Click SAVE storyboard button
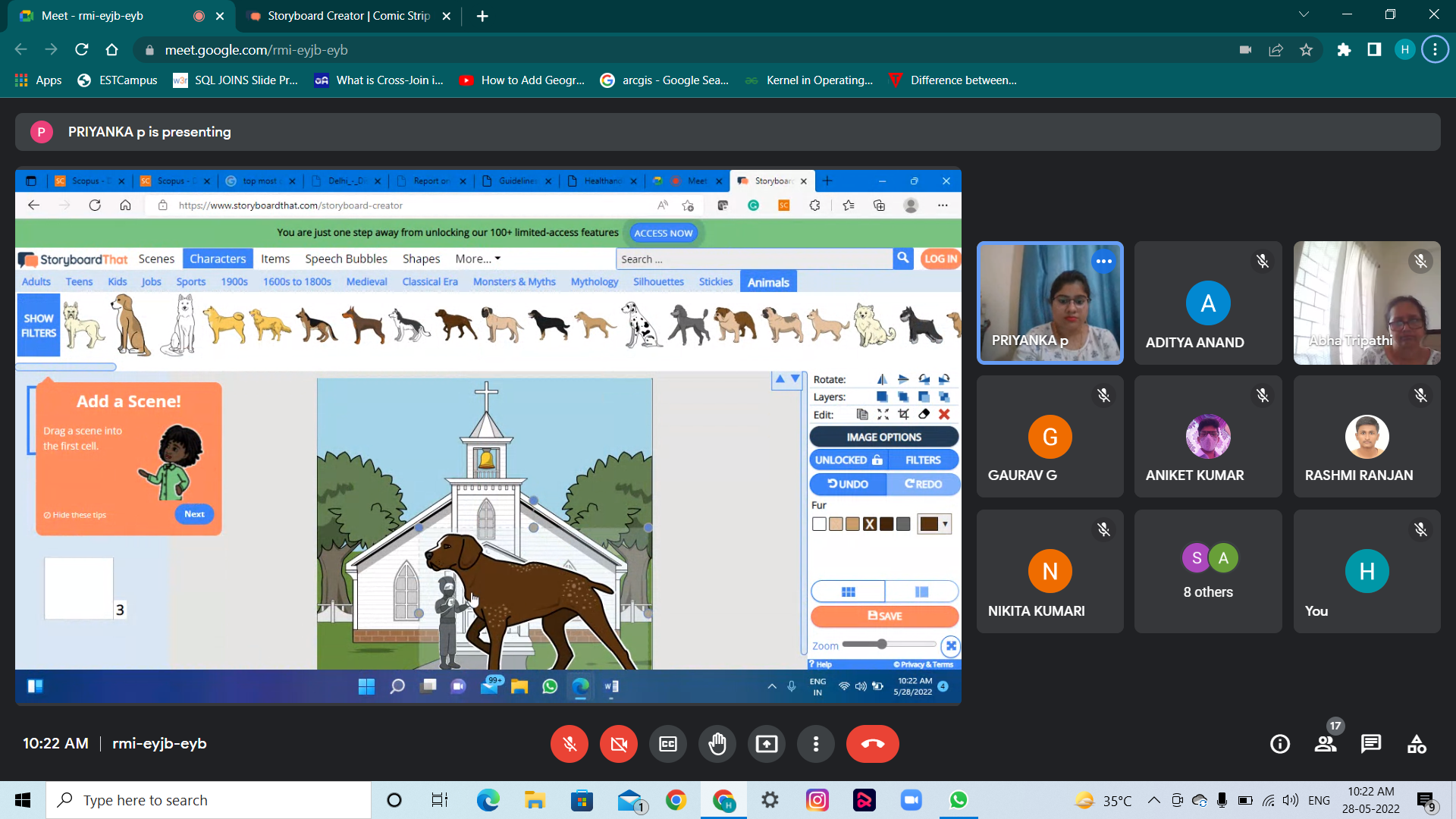This screenshot has height=819, width=1456. 884,616
